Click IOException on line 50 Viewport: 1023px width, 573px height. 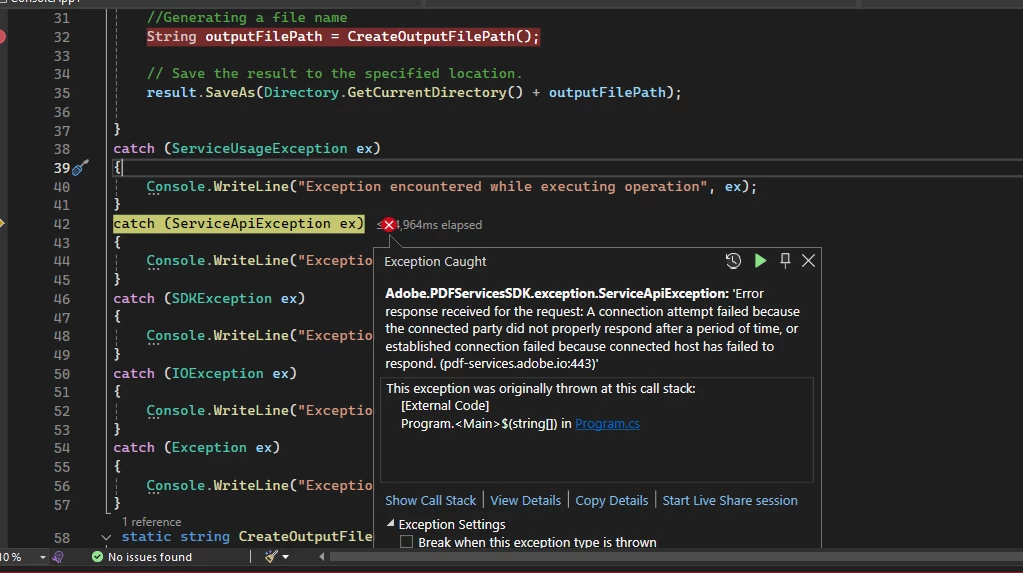(217, 373)
